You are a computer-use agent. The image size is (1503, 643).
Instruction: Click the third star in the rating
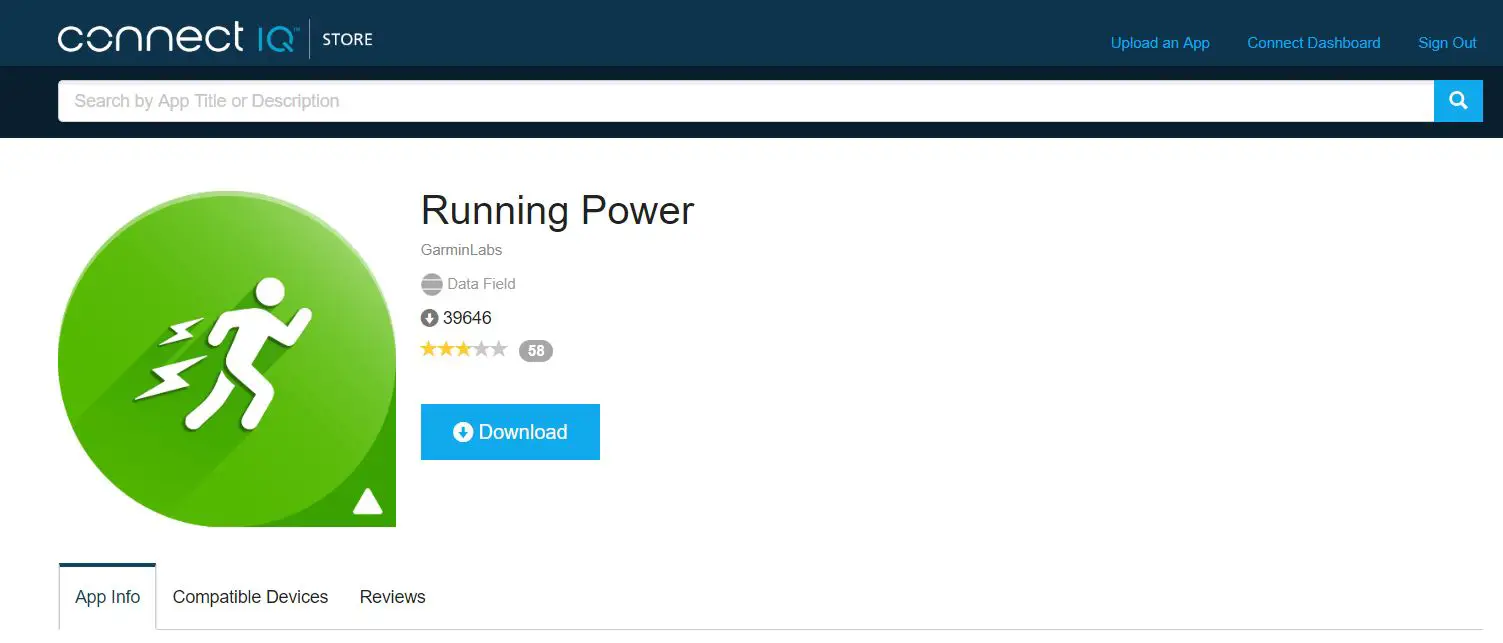(463, 348)
